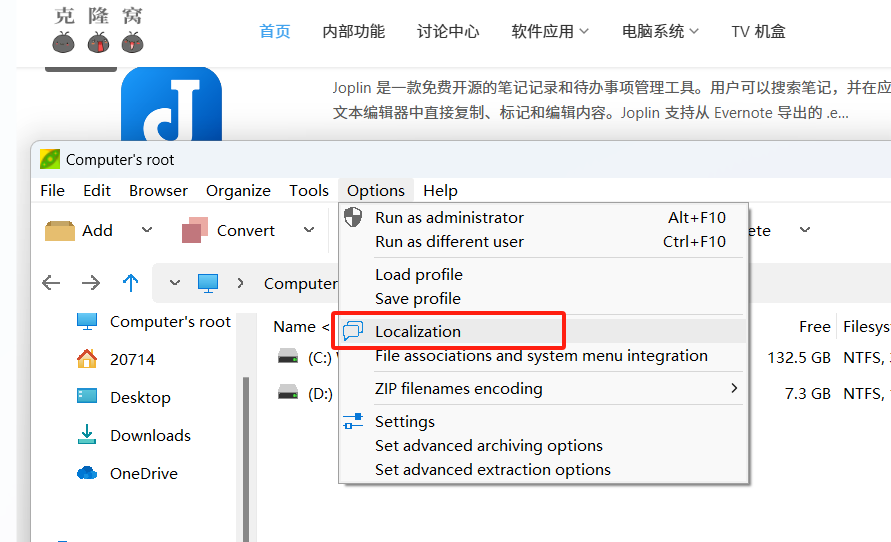
Task: Open the Organize menu
Action: tap(238, 190)
